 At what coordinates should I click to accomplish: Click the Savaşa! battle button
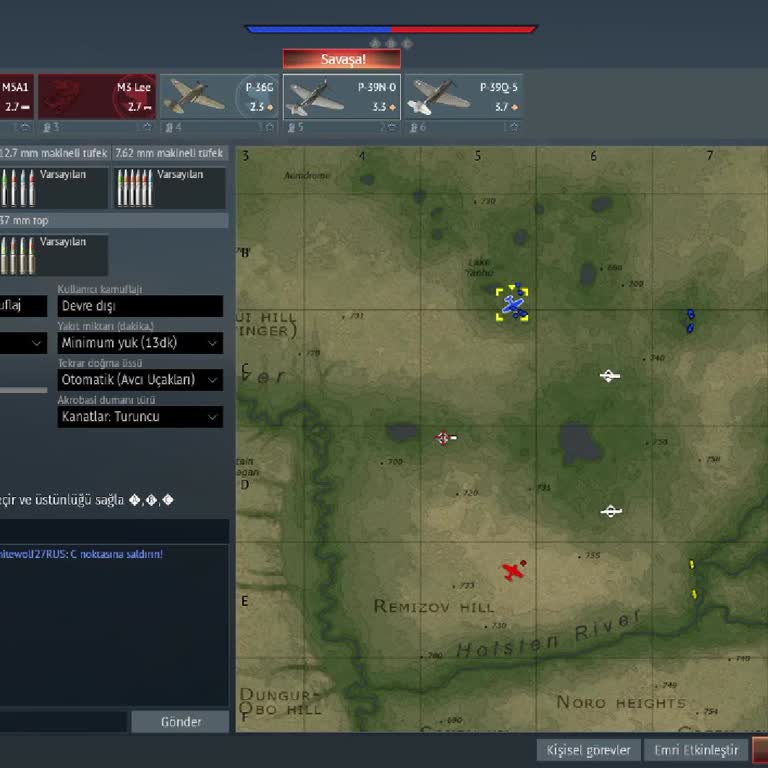(342, 59)
